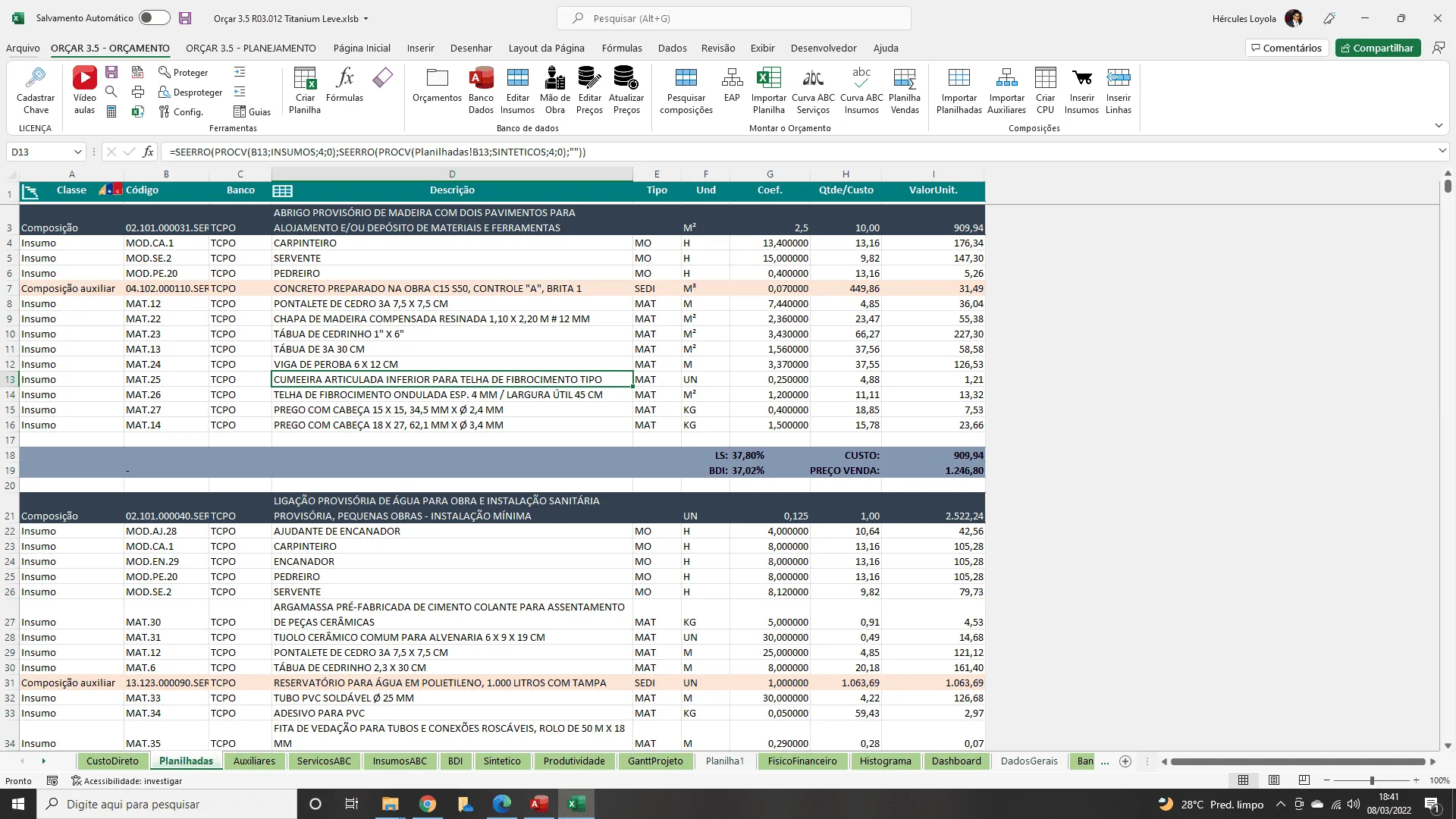The width and height of the screenshot is (1456, 819).
Task: Click vertical scrollbar down arrow
Action: tap(1448, 745)
